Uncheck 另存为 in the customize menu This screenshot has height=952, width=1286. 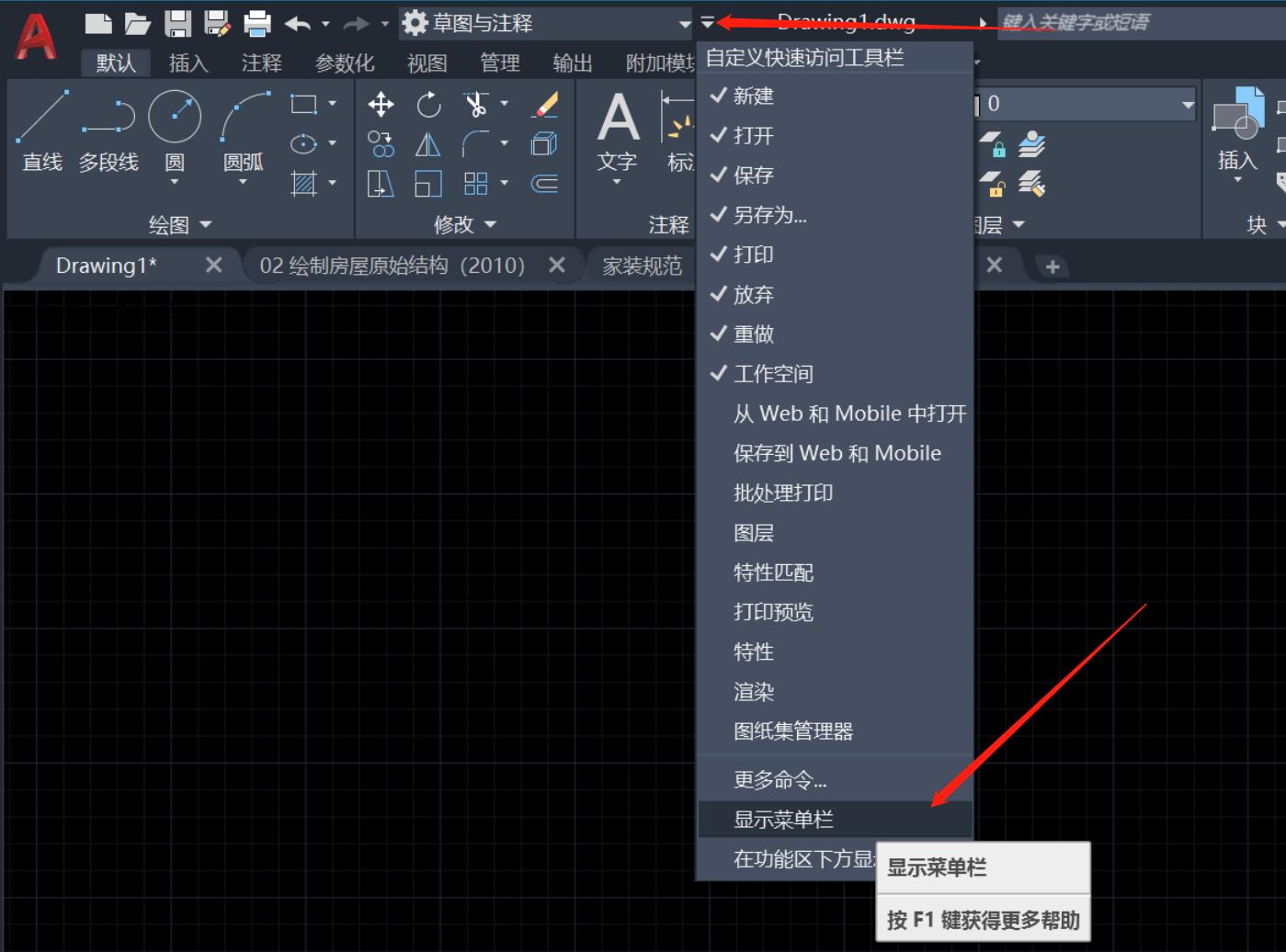(770, 215)
